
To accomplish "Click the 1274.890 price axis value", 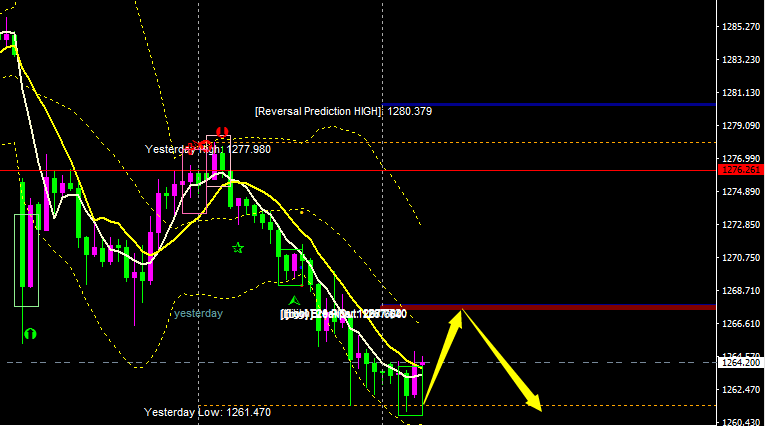I will click(x=741, y=192).
